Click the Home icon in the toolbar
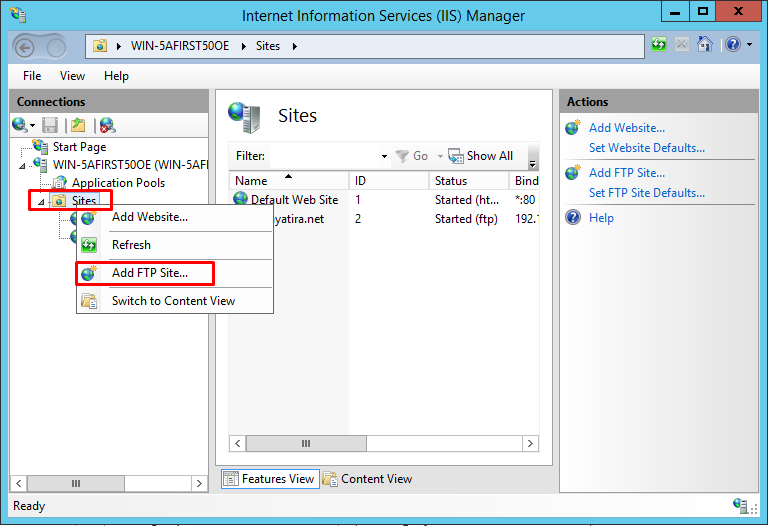This screenshot has height=526, width=768. click(705, 45)
